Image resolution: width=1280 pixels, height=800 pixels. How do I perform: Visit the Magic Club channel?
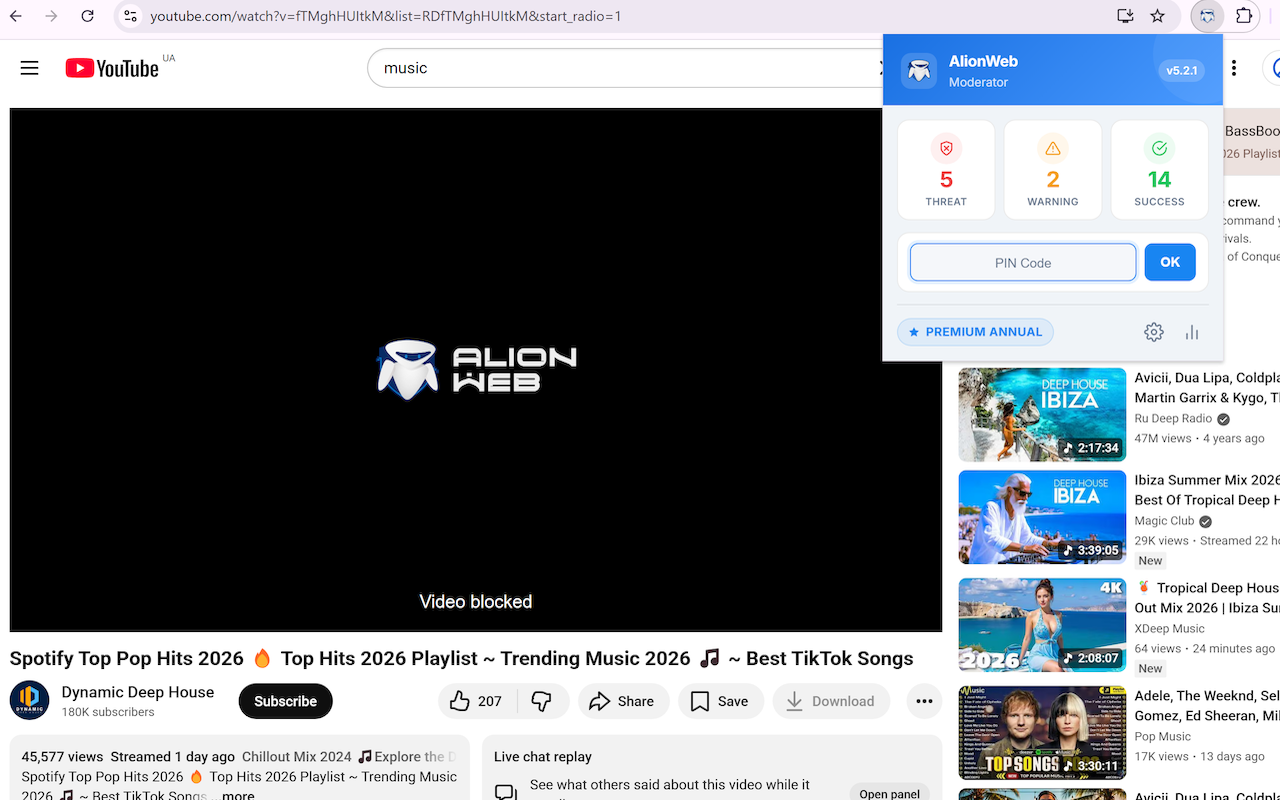(x=1164, y=521)
